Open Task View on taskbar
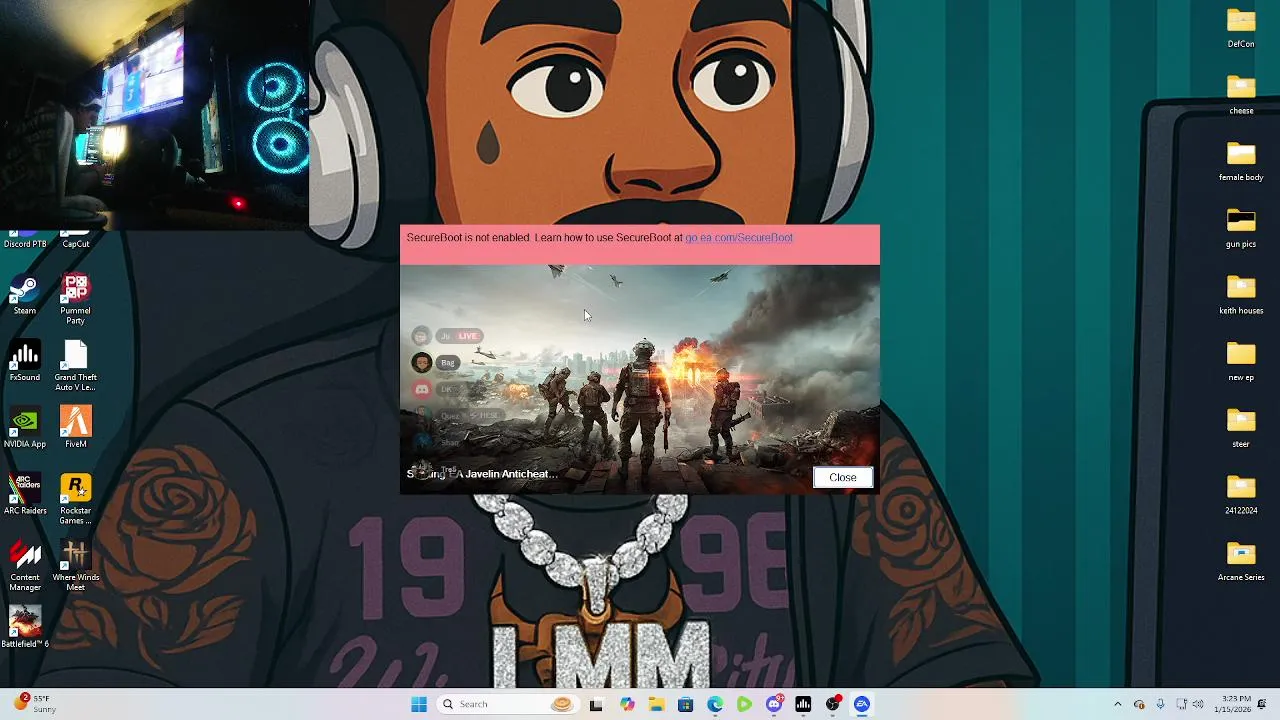Screen dimensions: 1280x720 (x=596, y=704)
